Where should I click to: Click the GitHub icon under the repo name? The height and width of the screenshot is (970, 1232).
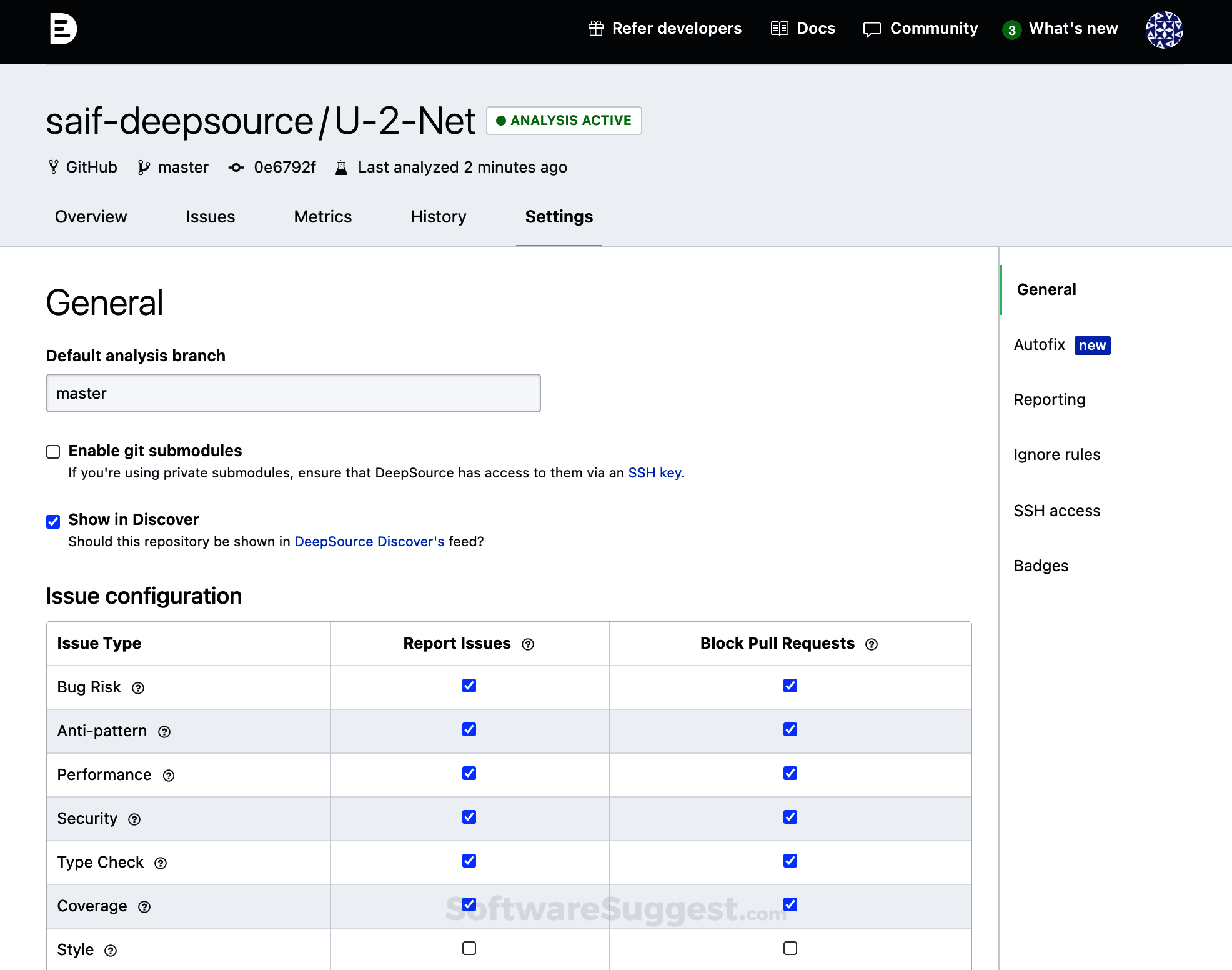click(x=53, y=167)
